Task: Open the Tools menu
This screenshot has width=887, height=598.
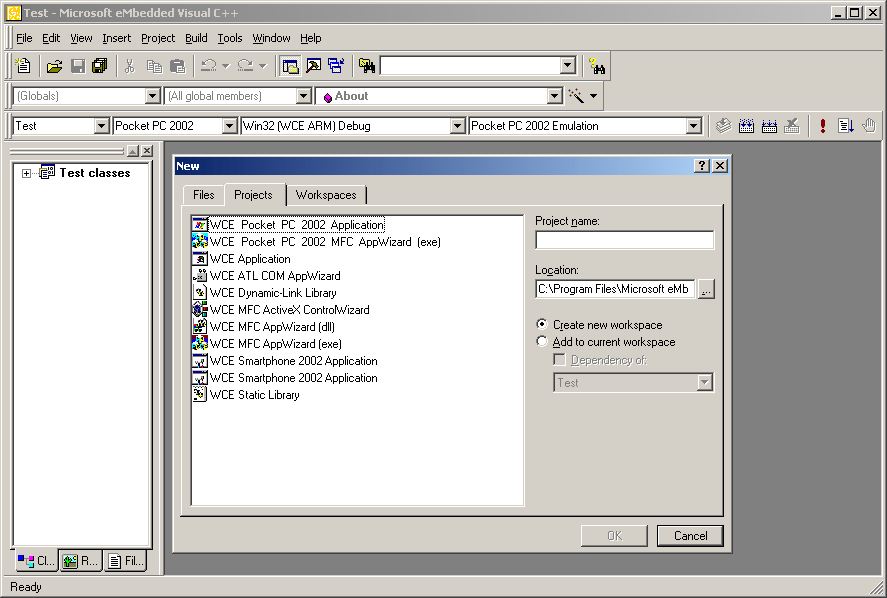Action: point(230,38)
